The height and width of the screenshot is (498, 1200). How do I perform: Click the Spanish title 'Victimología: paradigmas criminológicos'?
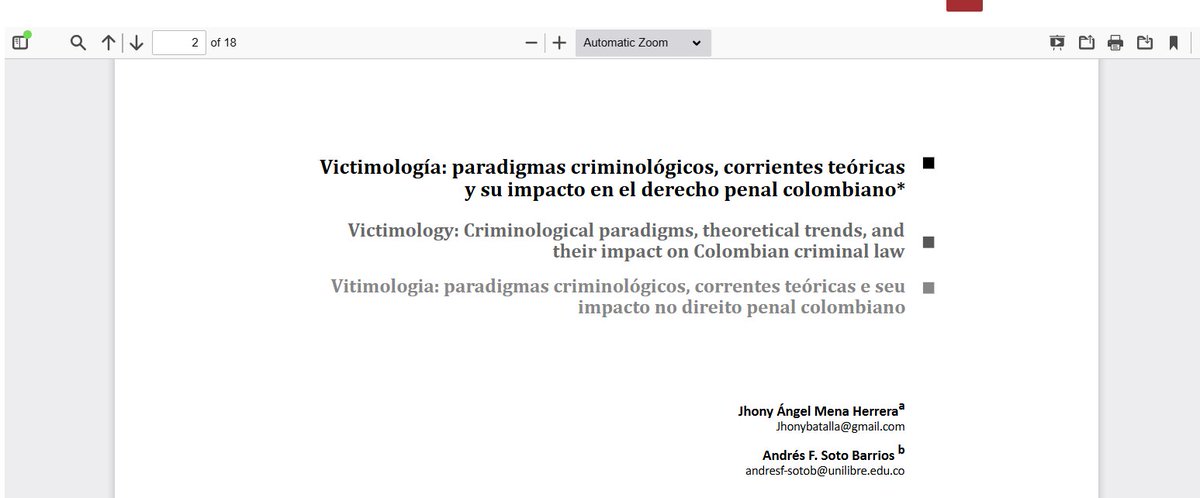pos(518,167)
